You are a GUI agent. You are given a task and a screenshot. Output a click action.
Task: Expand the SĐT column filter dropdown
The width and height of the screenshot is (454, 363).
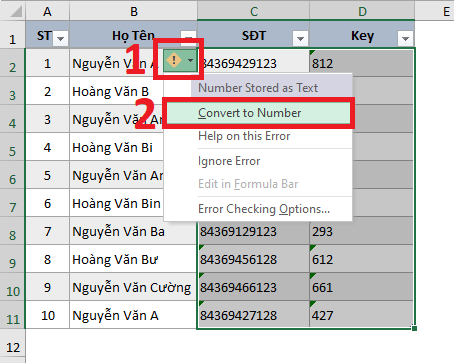click(300, 38)
